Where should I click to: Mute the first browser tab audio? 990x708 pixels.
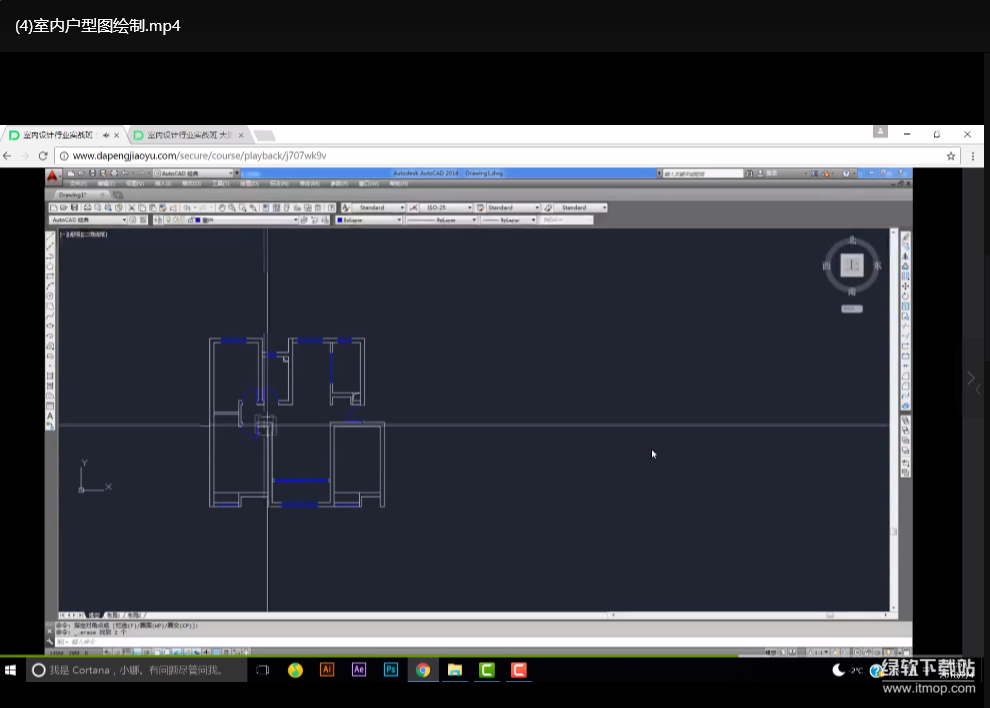(105, 135)
